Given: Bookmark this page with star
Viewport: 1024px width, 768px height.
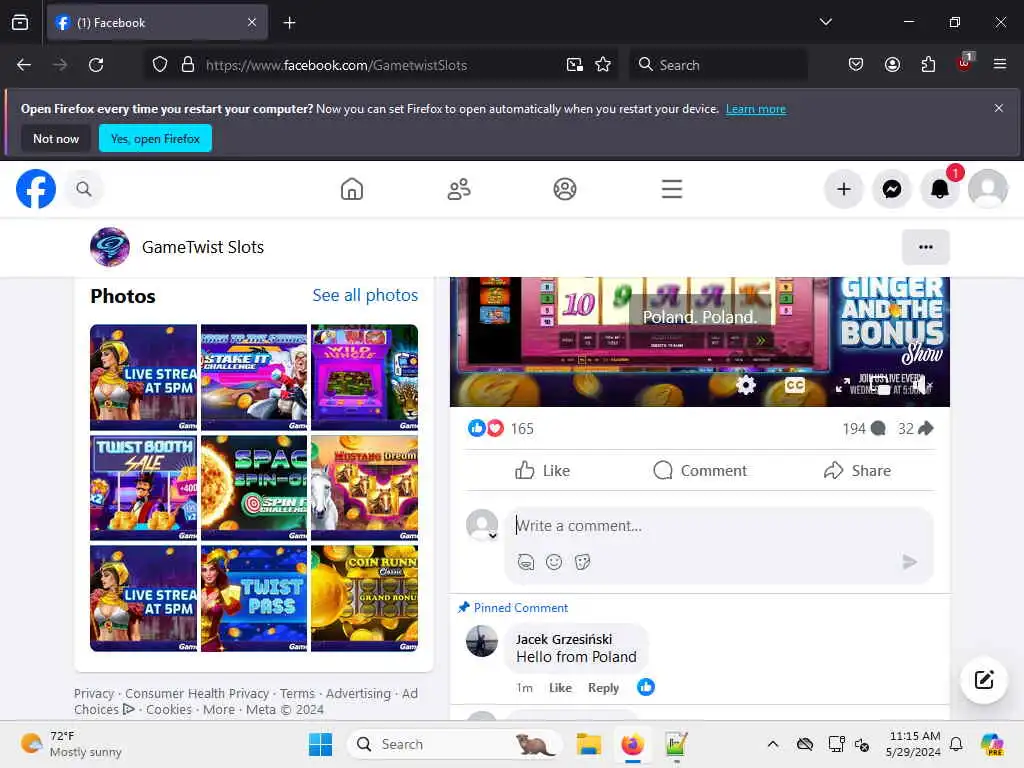Looking at the screenshot, I should coord(603,65).
